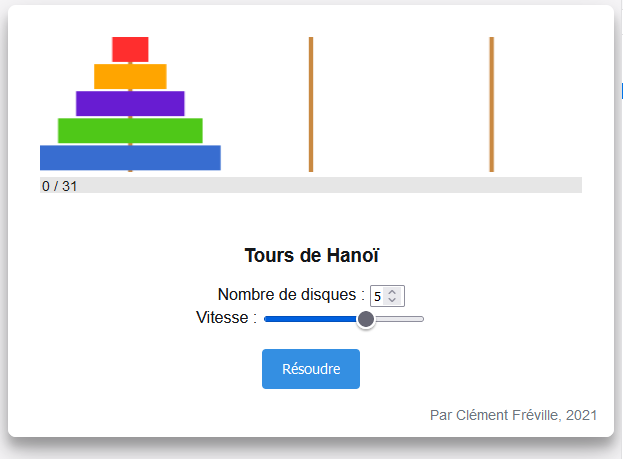Click the gray progress bar
The image size is (623, 459).
(x=311, y=185)
